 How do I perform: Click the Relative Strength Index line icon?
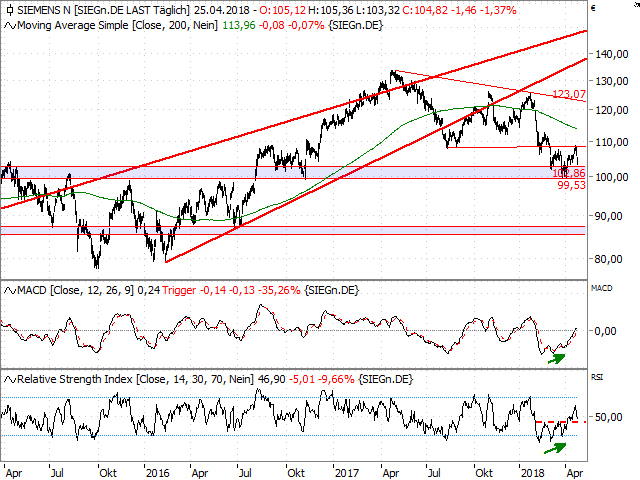coord(10,380)
